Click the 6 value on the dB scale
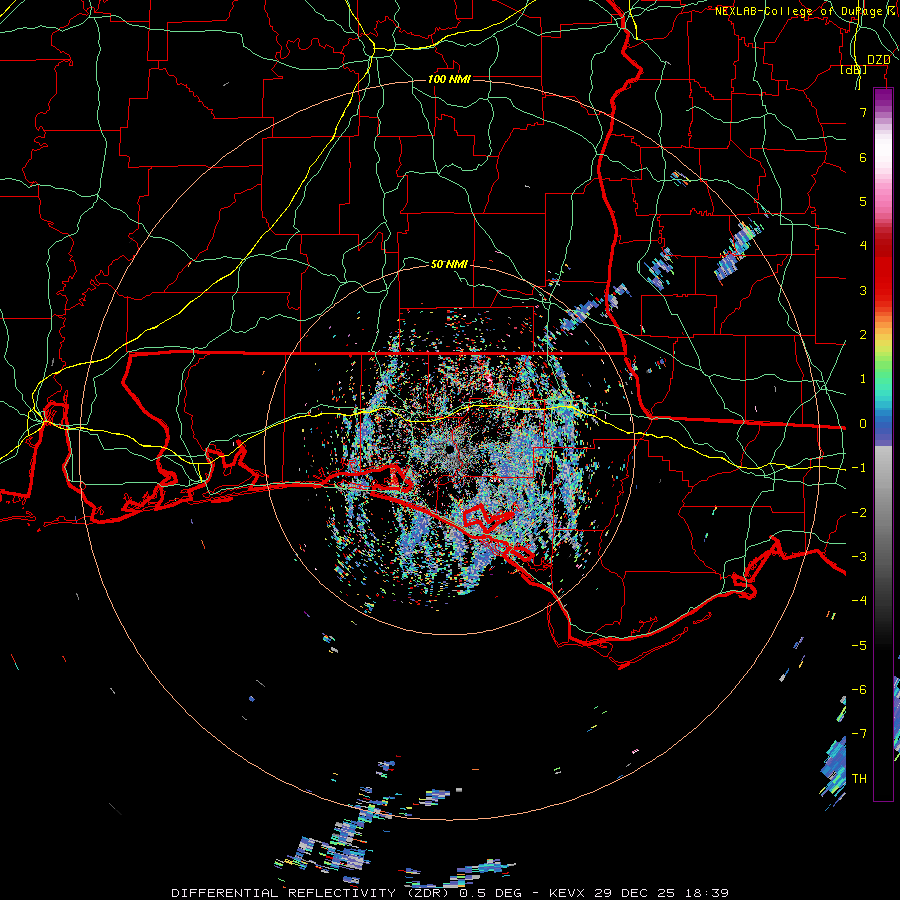The image size is (900, 900). click(863, 157)
